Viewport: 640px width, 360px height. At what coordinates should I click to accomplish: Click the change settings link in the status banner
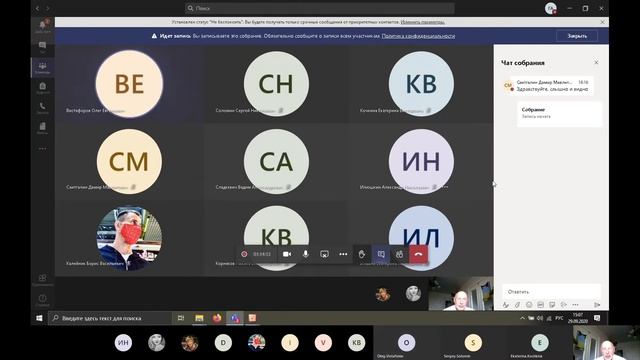click(422, 22)
